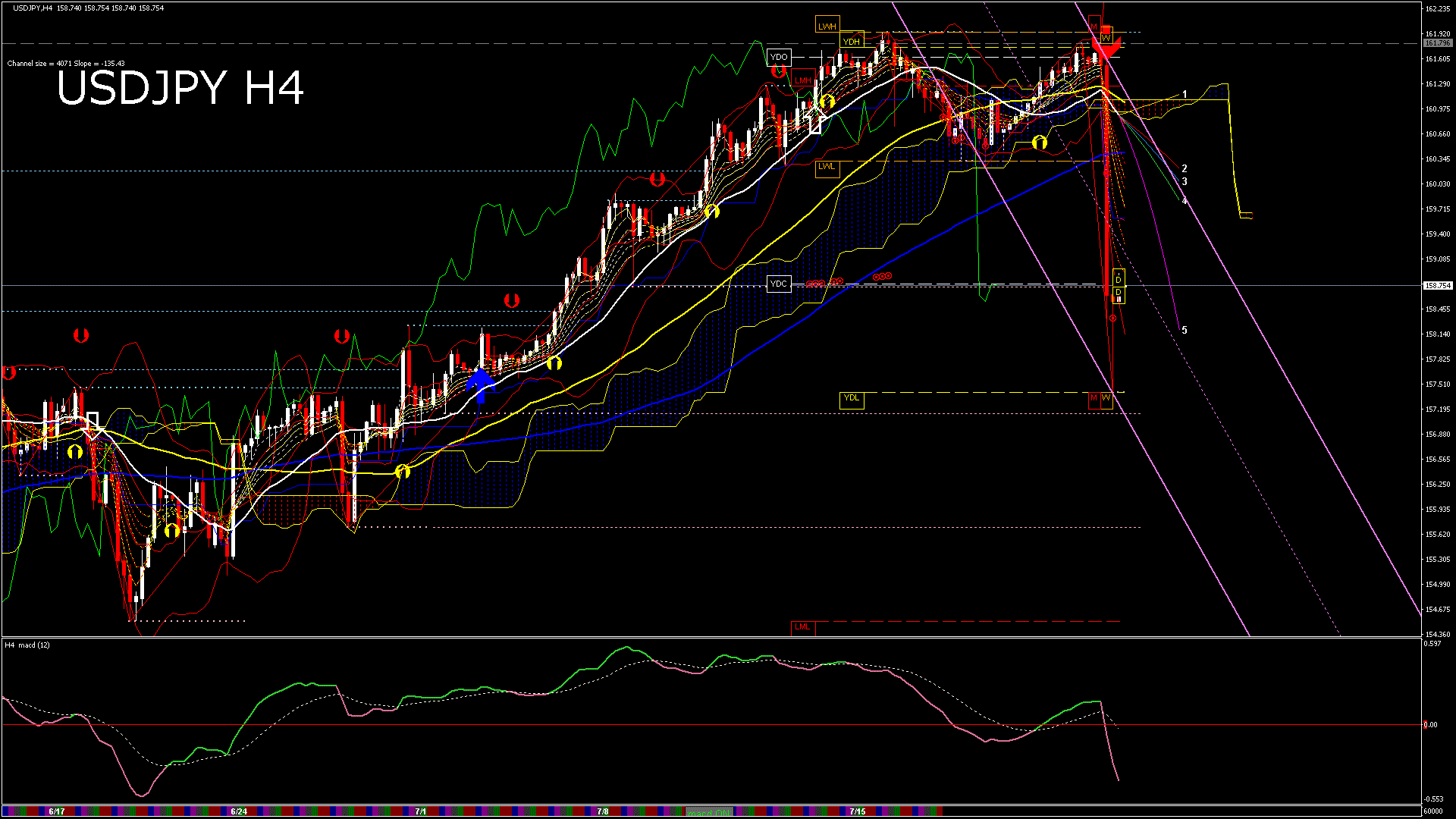Toggle the macd ON button
1456x819 pixels.
click(709, 812)
